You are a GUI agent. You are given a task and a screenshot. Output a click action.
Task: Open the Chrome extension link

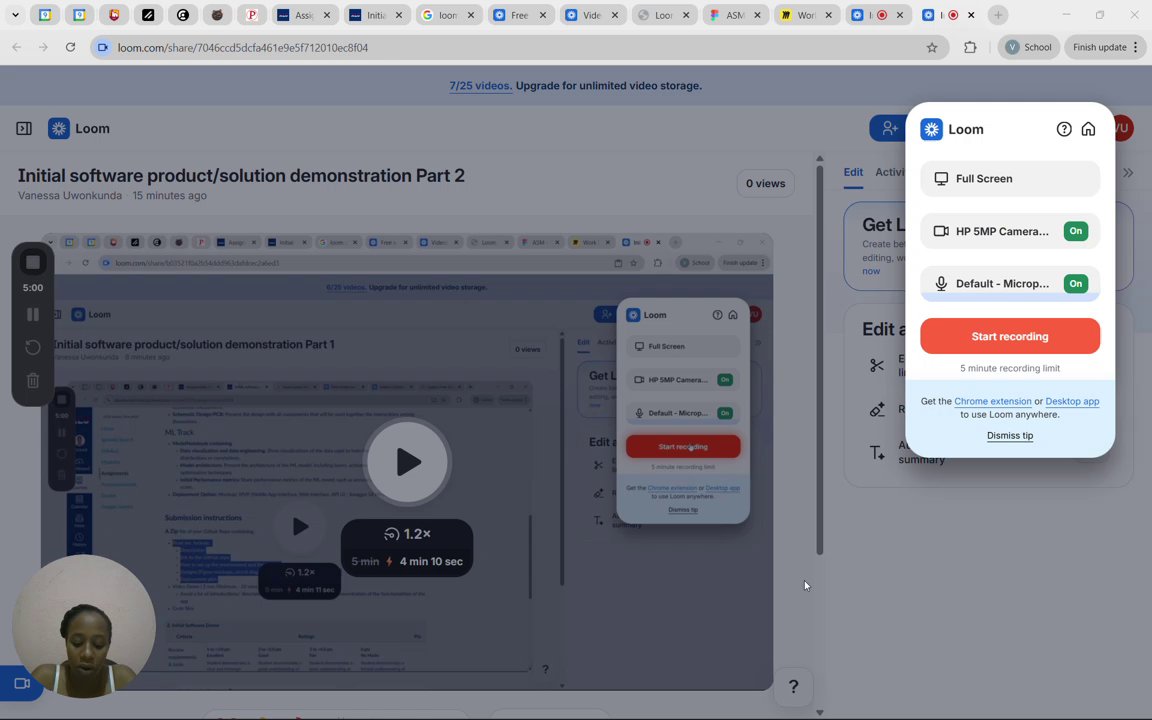tap(993, 401)
